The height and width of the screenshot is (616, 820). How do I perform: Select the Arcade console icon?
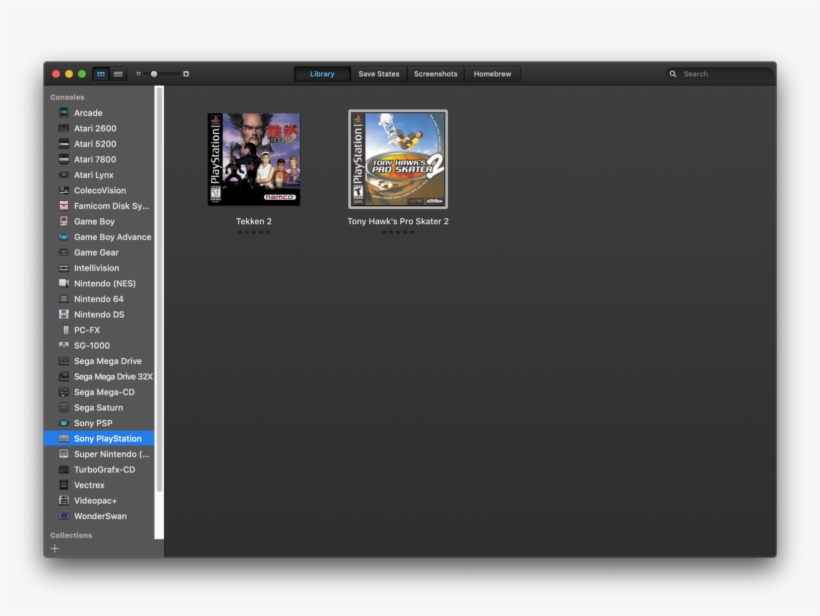coord(64,112)
